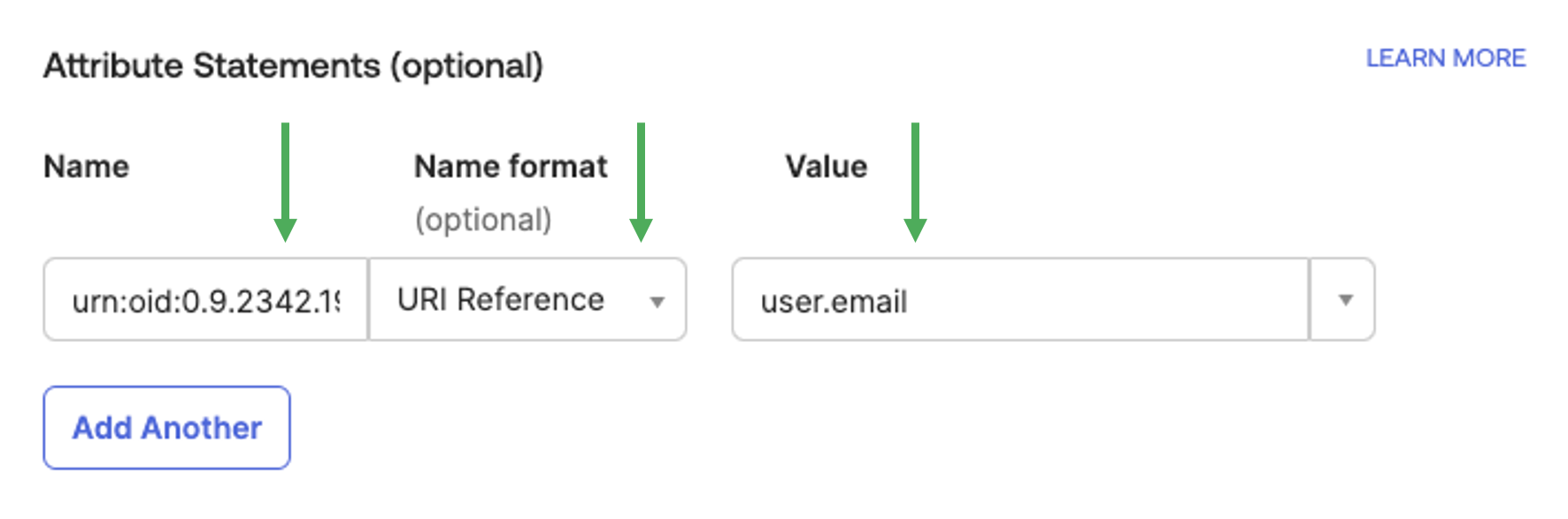Open the URI Reference name format dropdown
The image size is (1568, 519).
pyautogui.click(x=527, y=300)
